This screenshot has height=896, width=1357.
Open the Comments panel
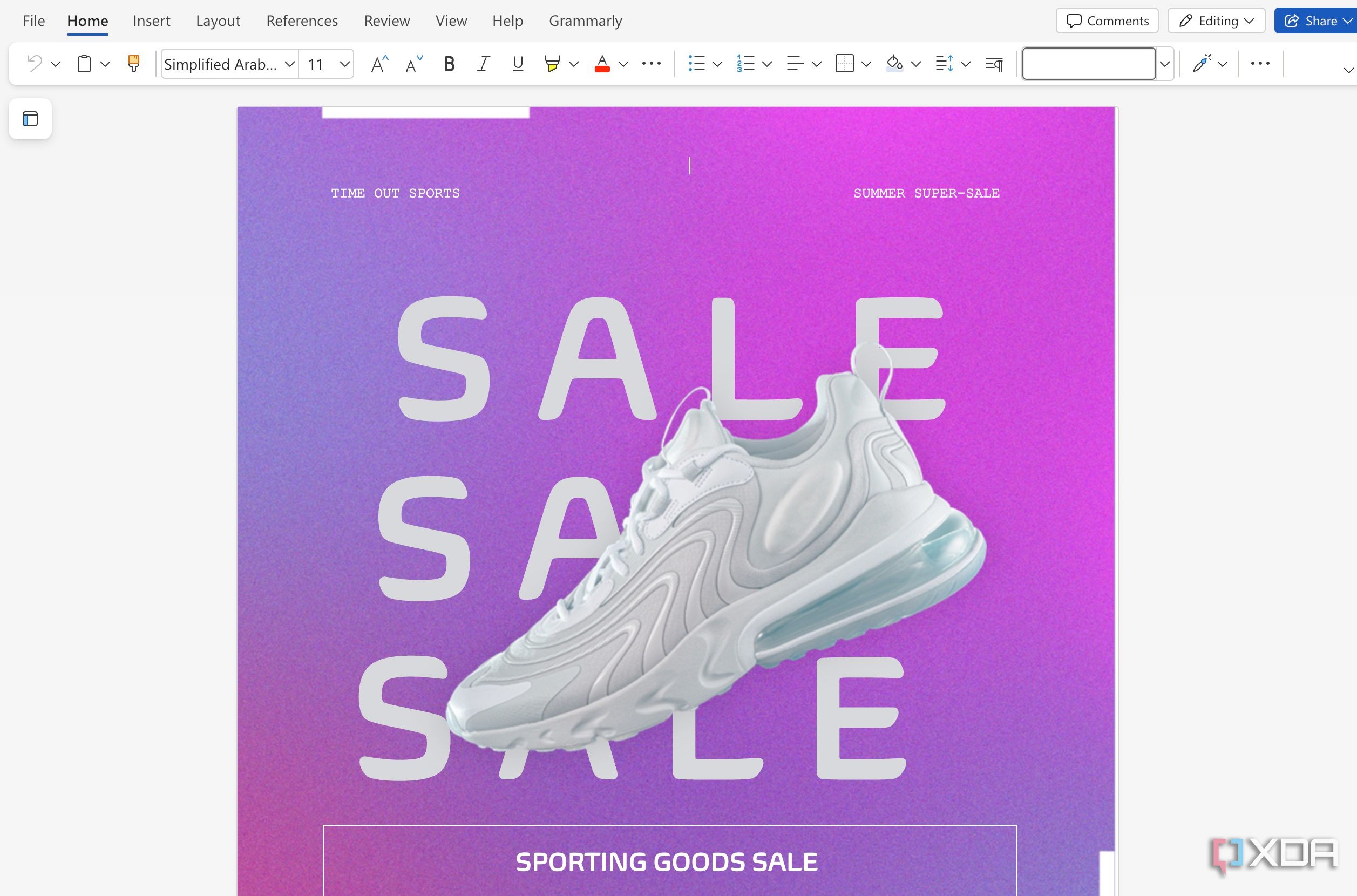pyautogui.click(x=1106, y=21)
